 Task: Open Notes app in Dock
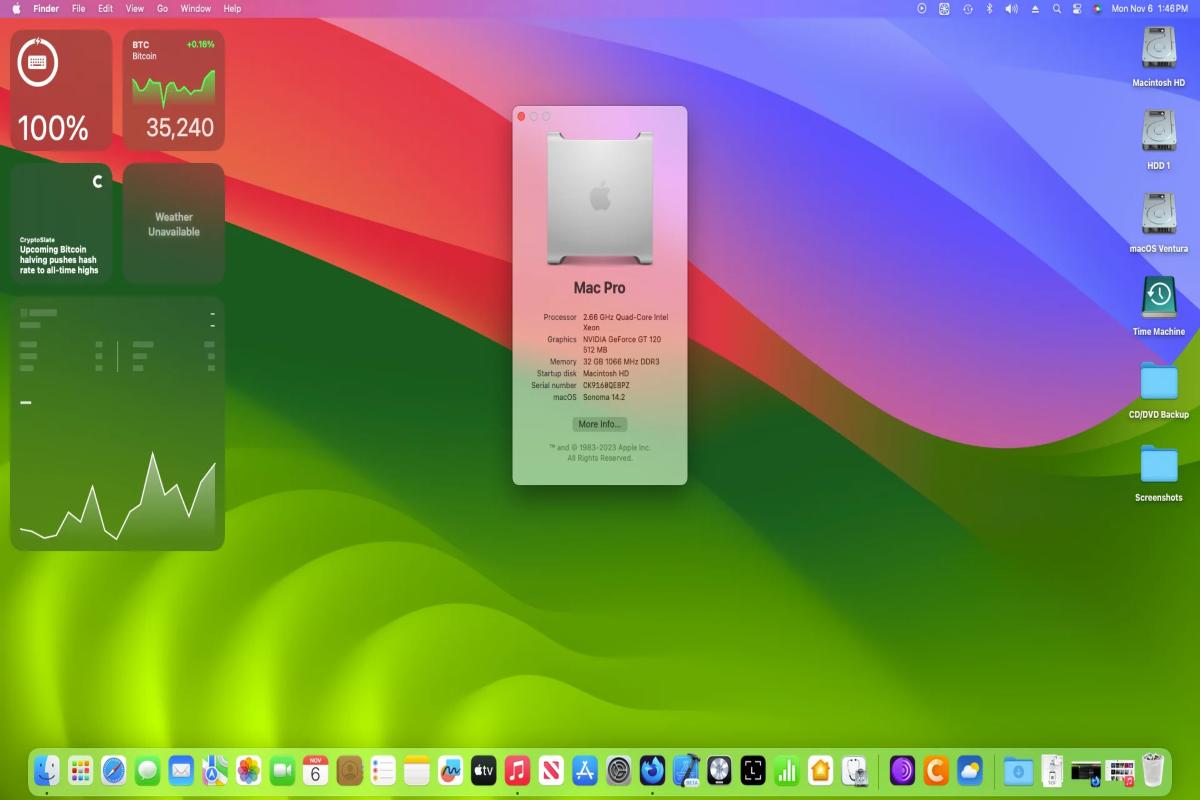417,771
